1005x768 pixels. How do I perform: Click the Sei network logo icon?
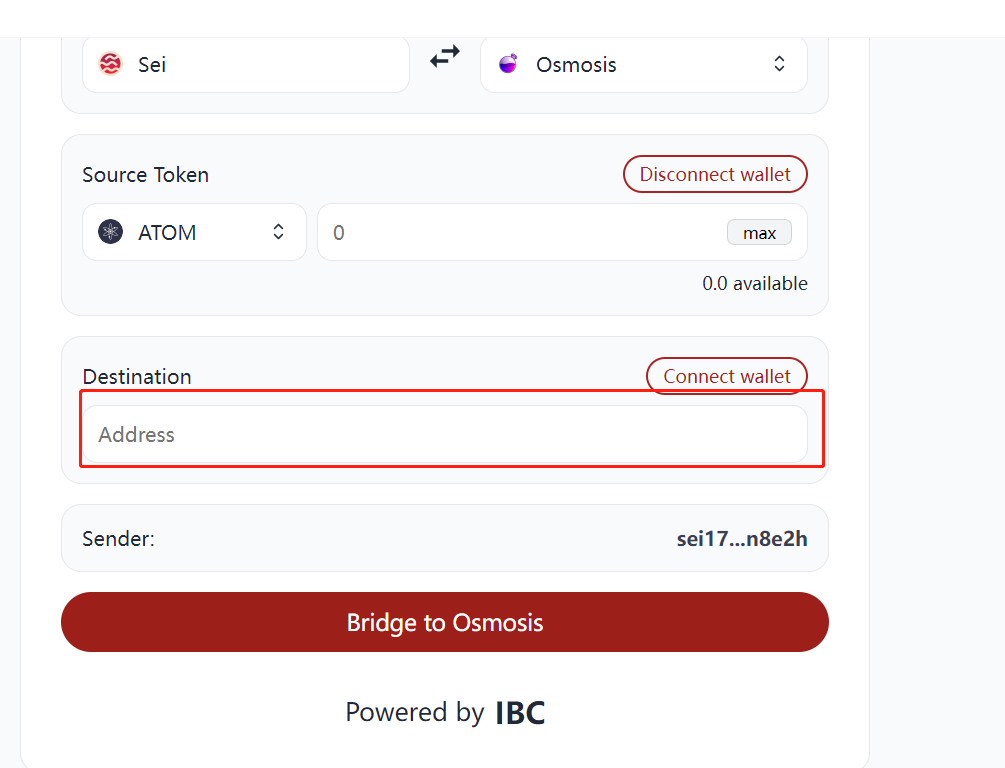pyautogui.click(x=110, y=64)
